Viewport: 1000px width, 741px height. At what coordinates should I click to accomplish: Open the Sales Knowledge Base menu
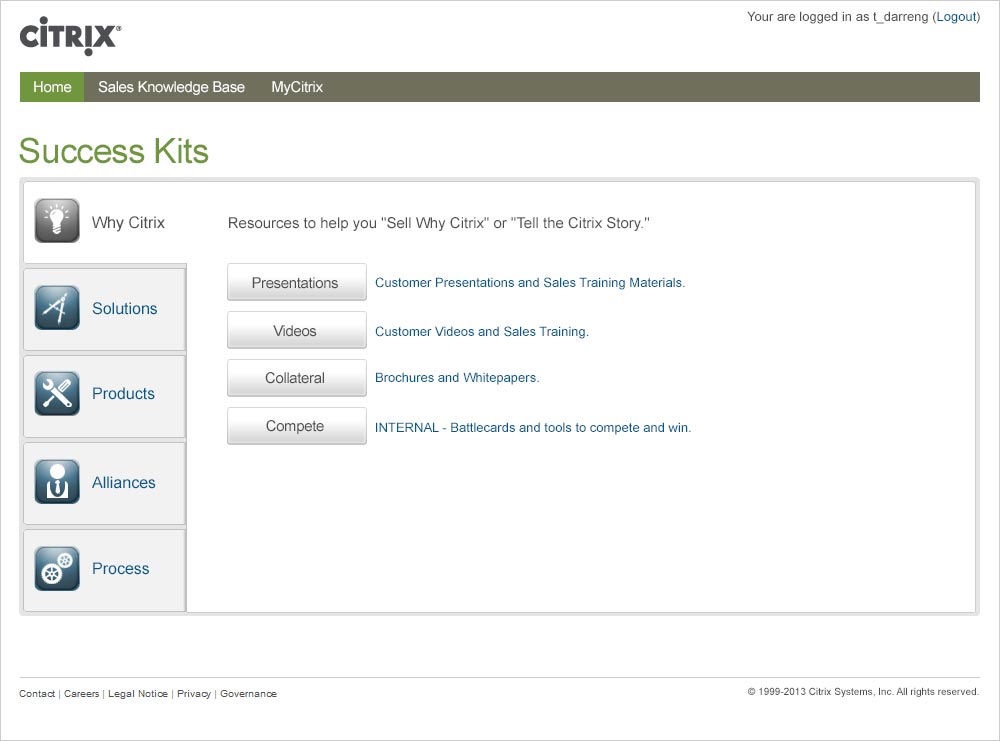(172, 87)
